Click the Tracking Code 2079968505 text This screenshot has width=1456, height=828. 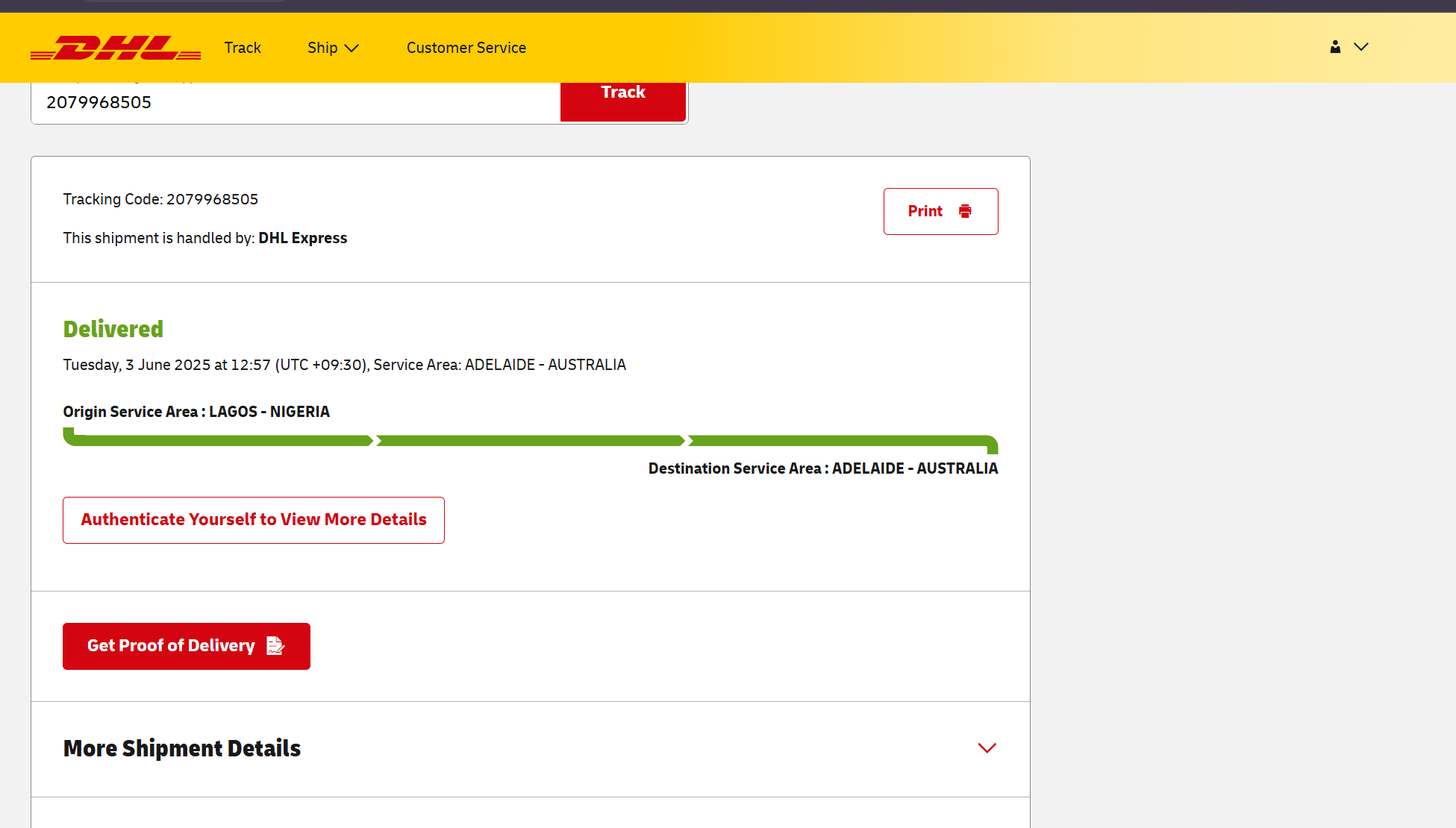coord(160,199)
